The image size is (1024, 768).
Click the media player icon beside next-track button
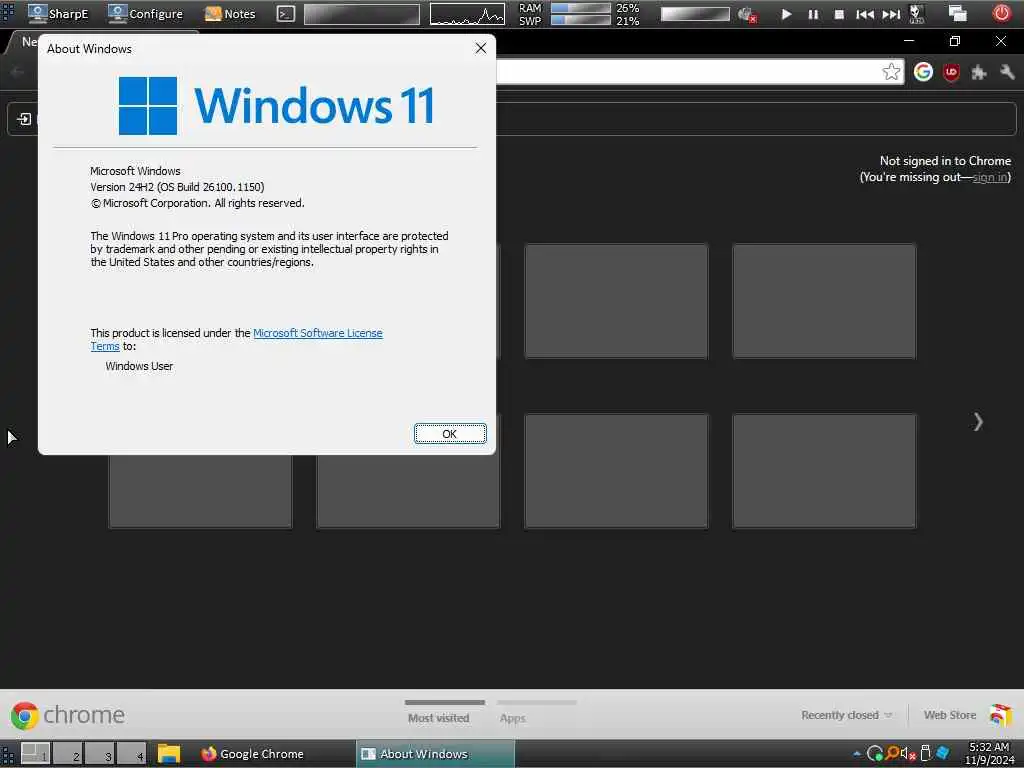point(917,14)
